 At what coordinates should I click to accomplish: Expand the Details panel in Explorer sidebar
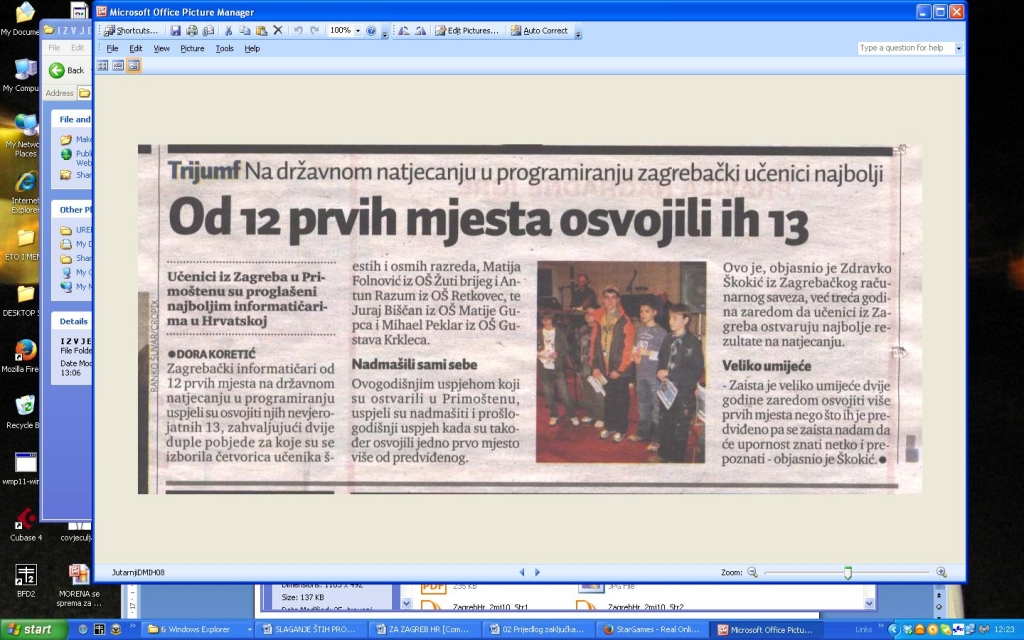pyautogui.click(x=75, y=321)
